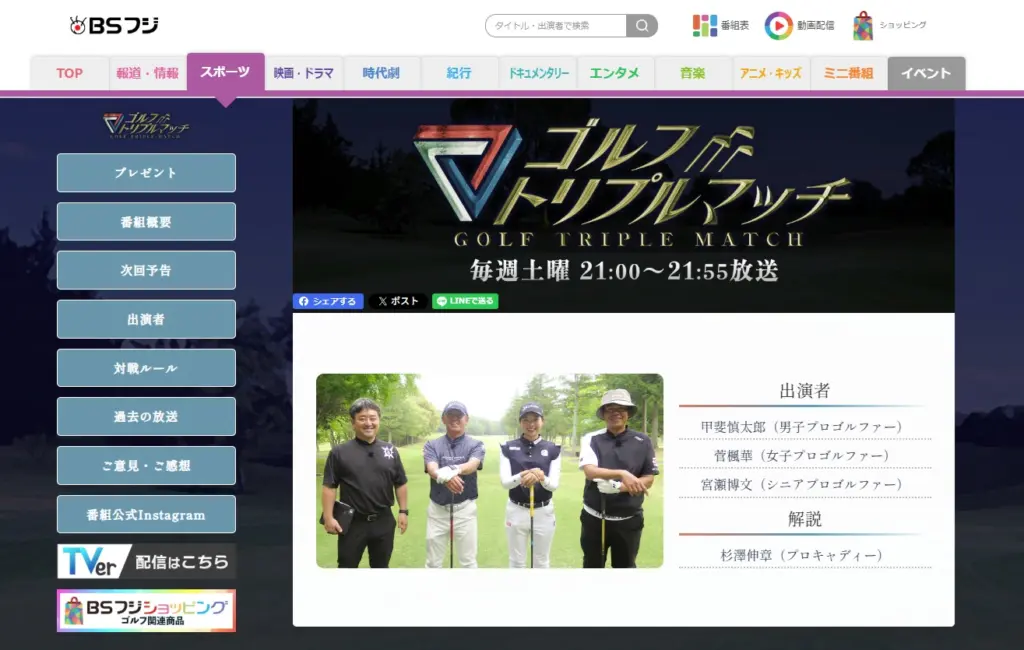
Task: Click the title and performer search field
Action: pos(555,25)
